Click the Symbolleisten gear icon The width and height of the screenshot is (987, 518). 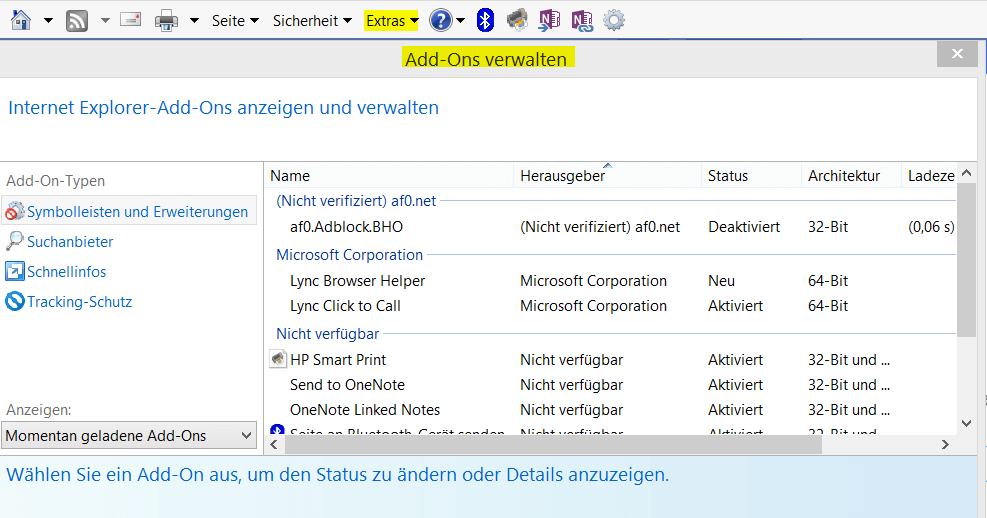point(14,211)
